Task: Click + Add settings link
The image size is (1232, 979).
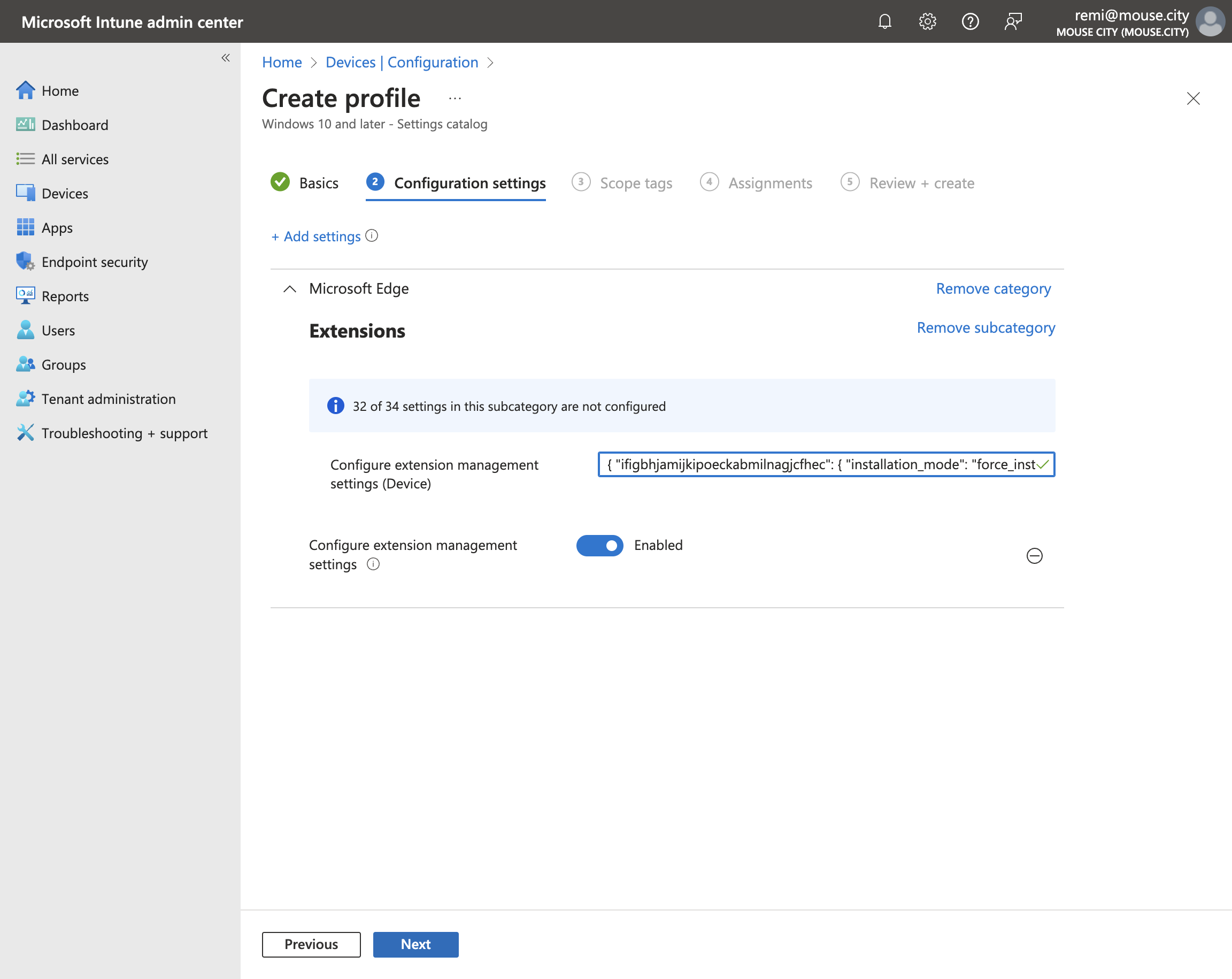Action: (316, 237)
